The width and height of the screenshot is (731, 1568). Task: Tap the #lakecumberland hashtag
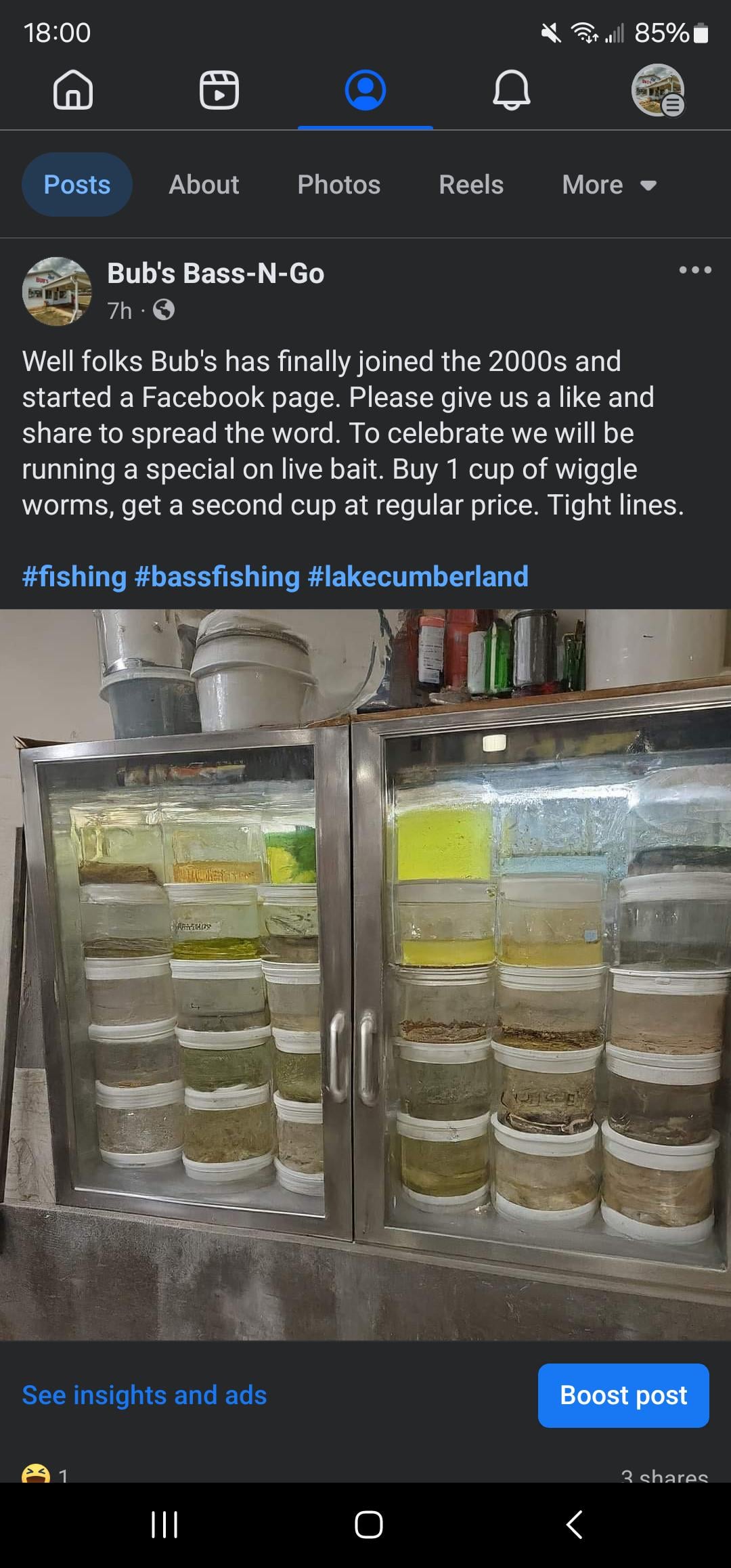click(x=418, y=577)
